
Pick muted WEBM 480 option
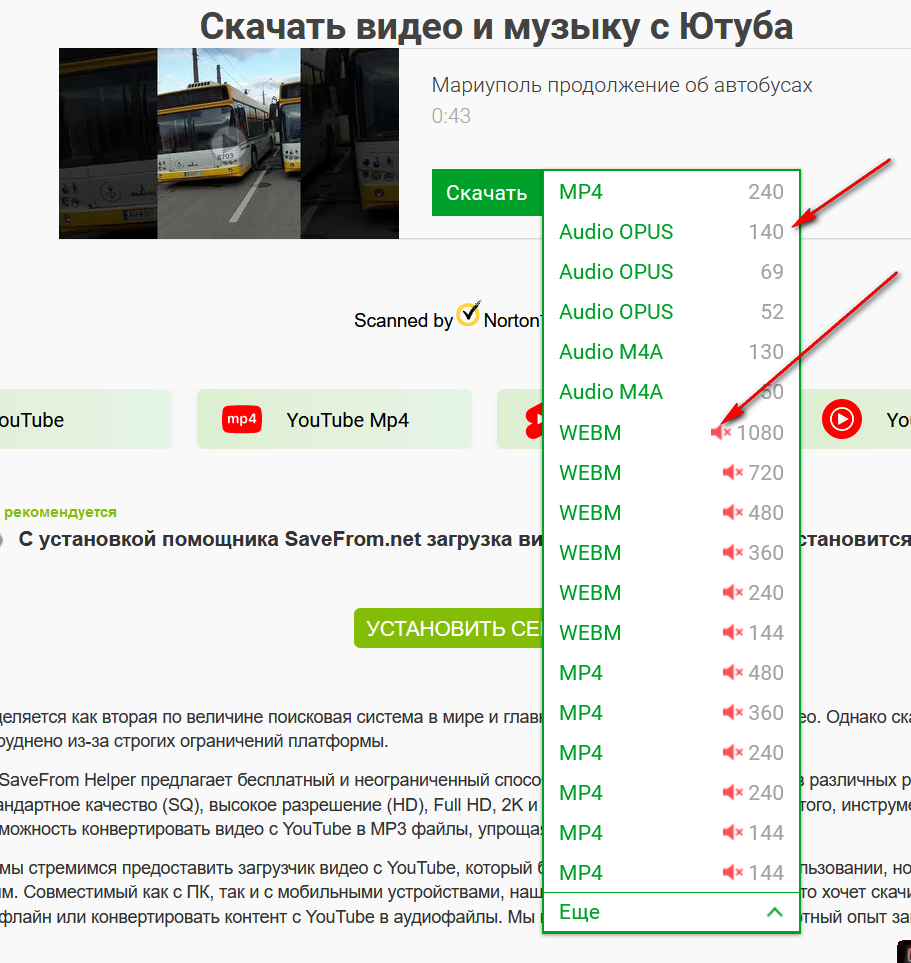pos(671,512)
